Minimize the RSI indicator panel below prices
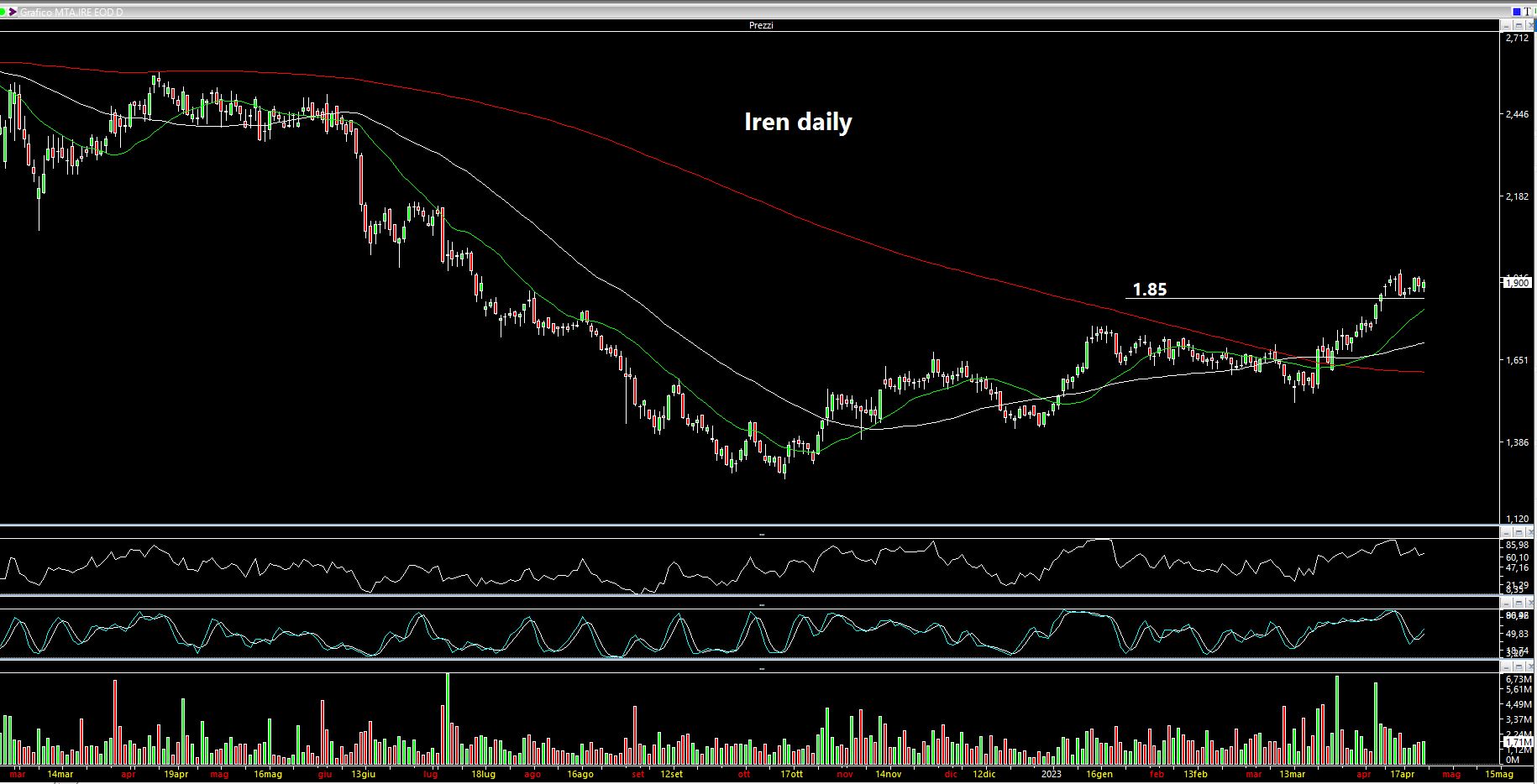 click(x=1507, y=533)
